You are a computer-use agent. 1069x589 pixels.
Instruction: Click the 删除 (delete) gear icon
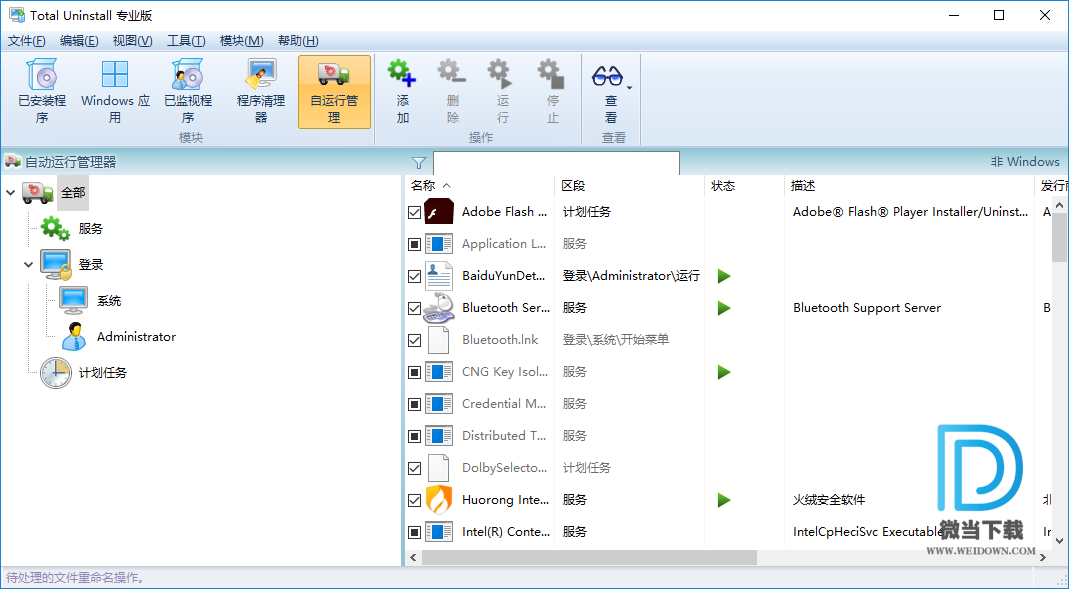click(453, 74)
